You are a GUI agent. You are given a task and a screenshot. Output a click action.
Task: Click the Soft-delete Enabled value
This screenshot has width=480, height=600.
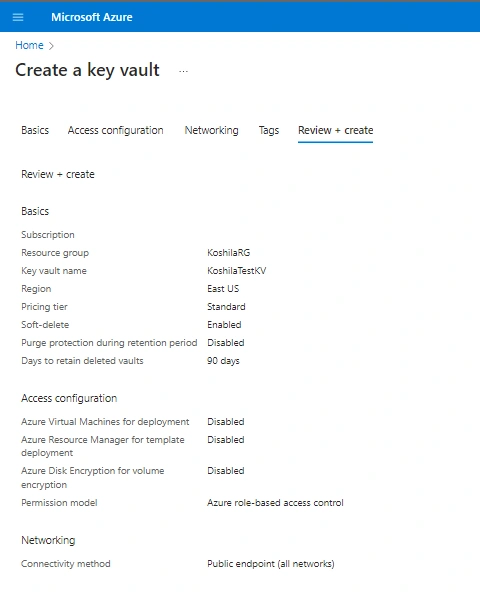point(224,324)
